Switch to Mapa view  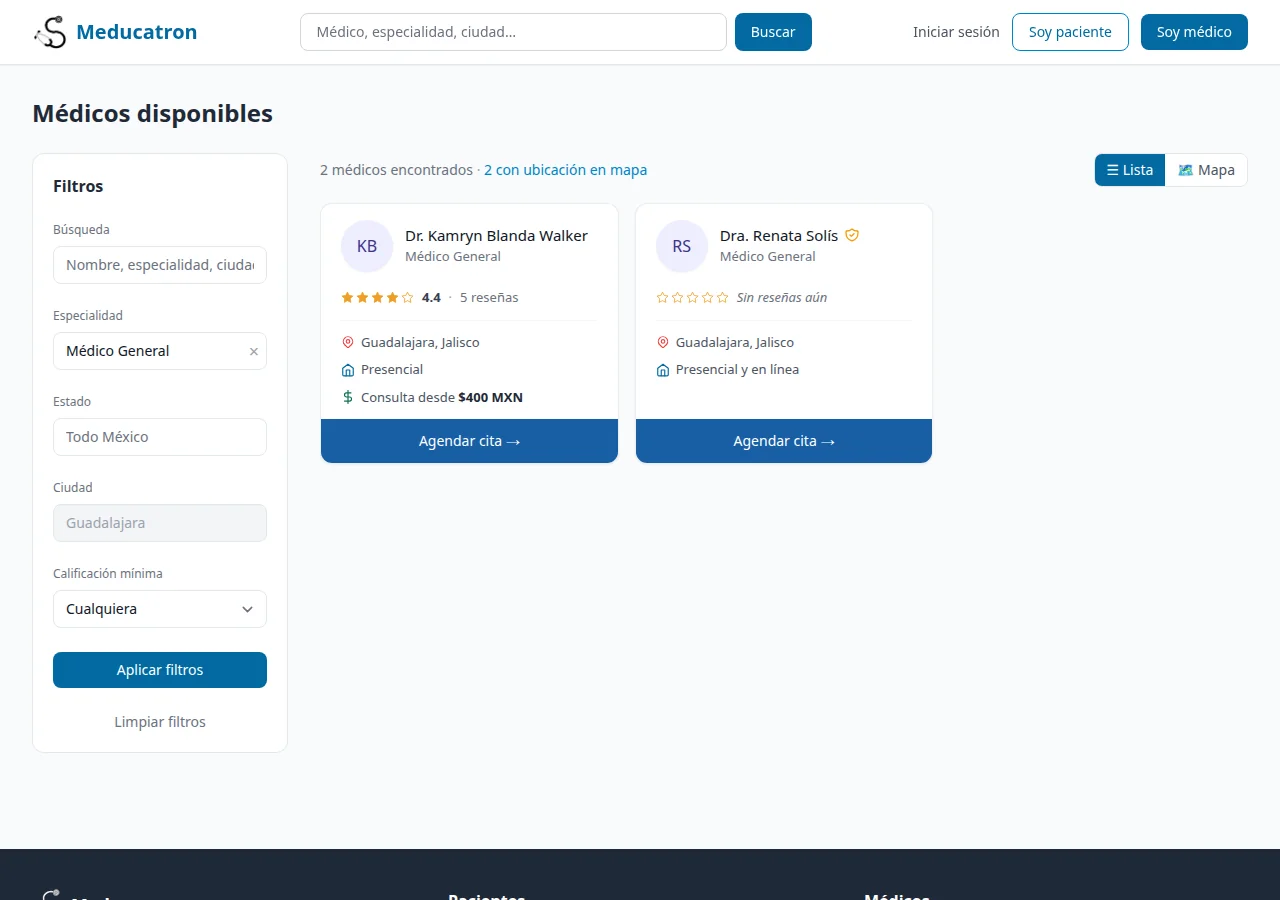1206,170
